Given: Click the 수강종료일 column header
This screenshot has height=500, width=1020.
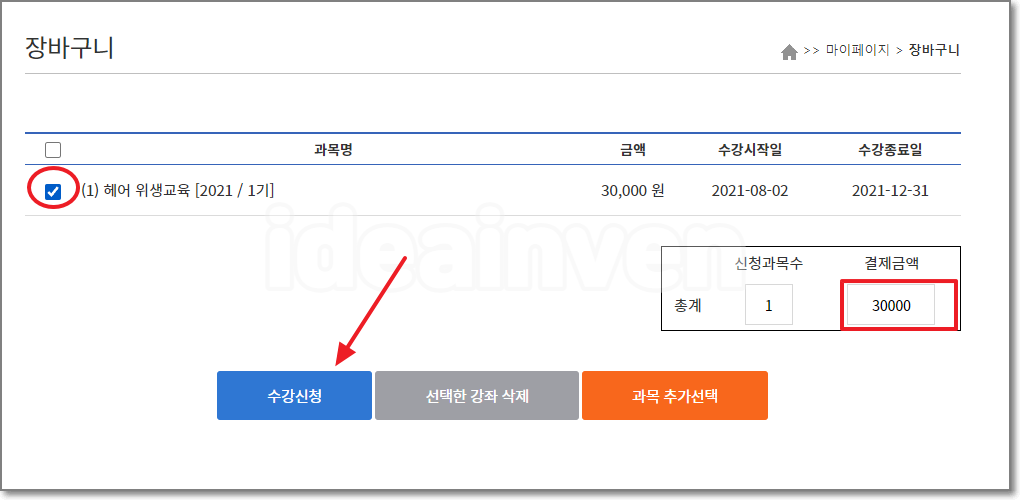Looking at the screenshot, I should point(890,150).
